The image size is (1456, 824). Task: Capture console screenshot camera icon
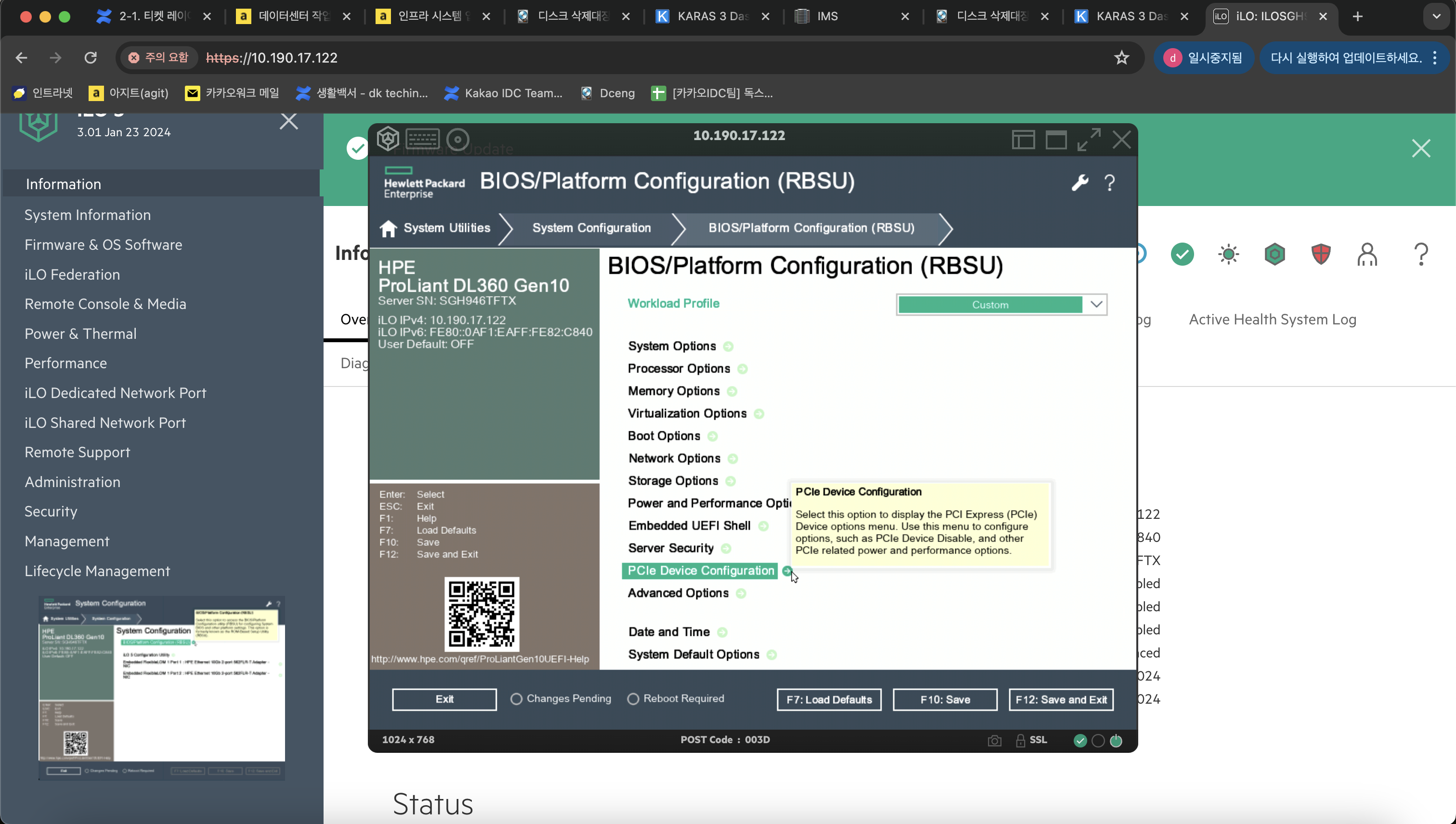pyautogui.click(x=995, y=741)
